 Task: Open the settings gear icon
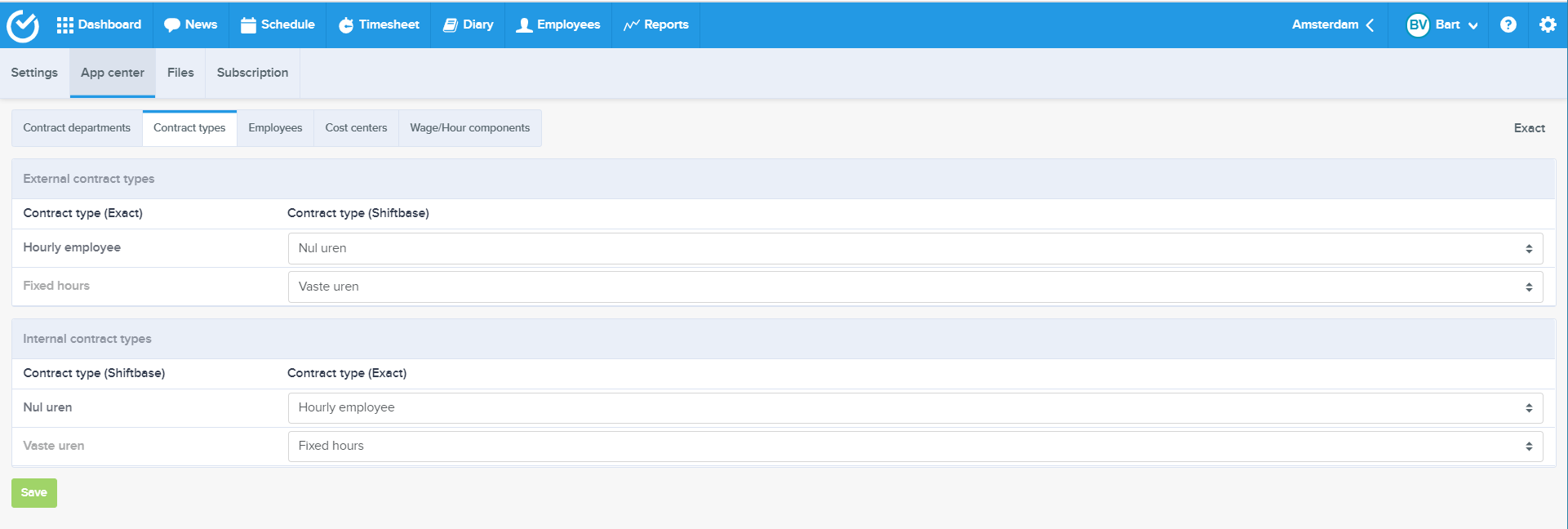[x=1548, y=24]
